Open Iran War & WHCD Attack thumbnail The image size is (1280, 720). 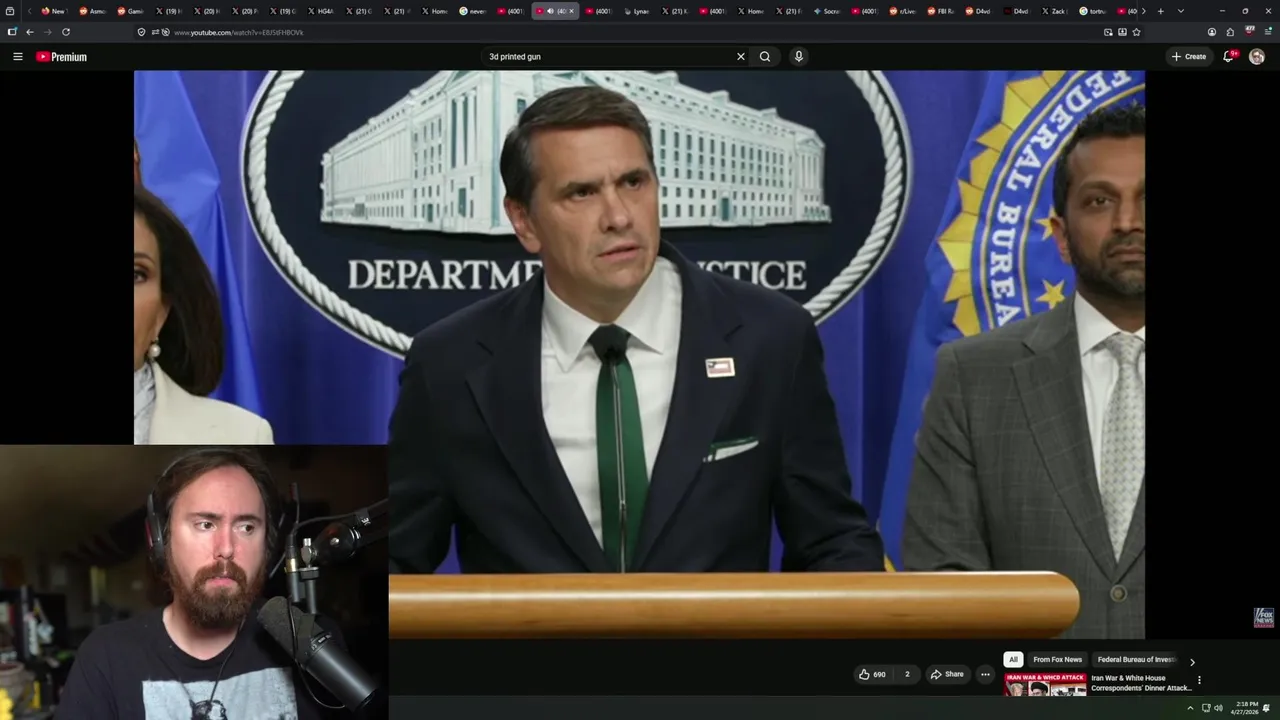tap(1045, 684)
